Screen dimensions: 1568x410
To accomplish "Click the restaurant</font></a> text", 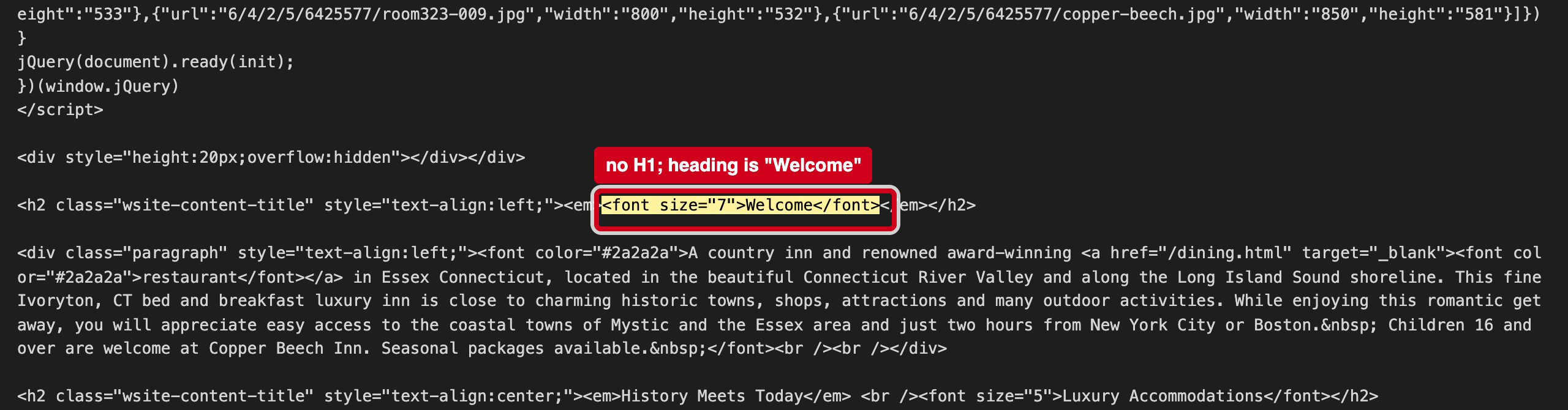I will pyautogui.click(x=243, y=277).
